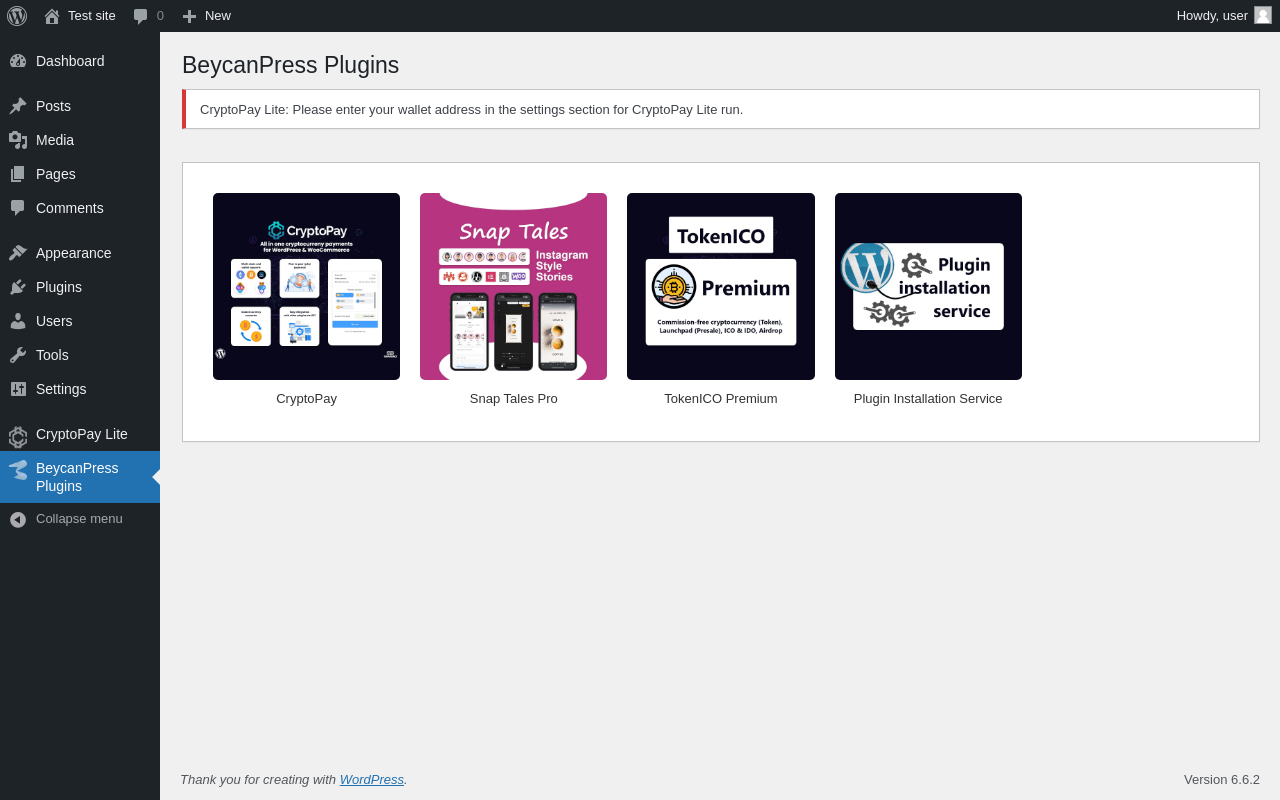Open the New content menu

click(206, 16)
